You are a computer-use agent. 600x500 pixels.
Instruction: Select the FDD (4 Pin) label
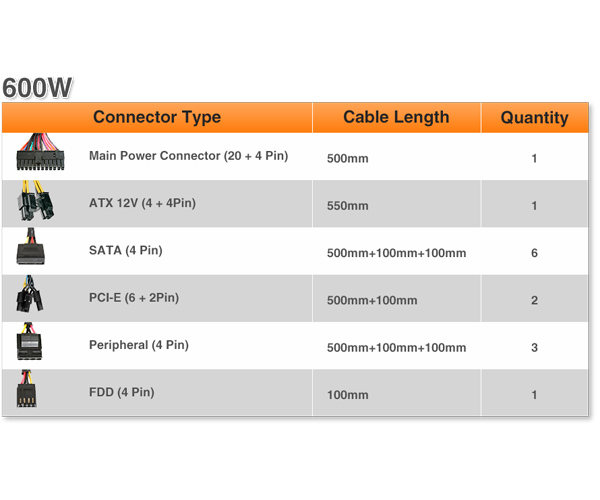pos(122,392)
